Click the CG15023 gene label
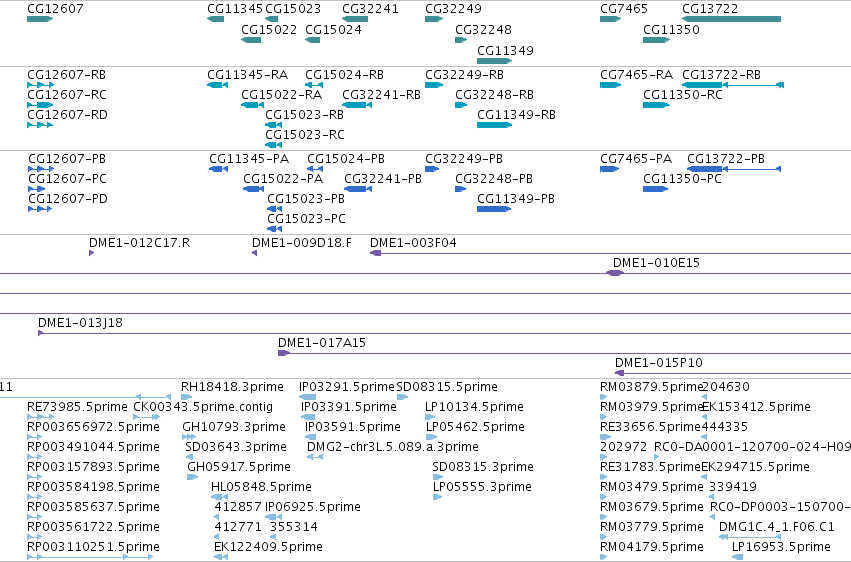Viewport: 851px width, 562px height. 293,9
